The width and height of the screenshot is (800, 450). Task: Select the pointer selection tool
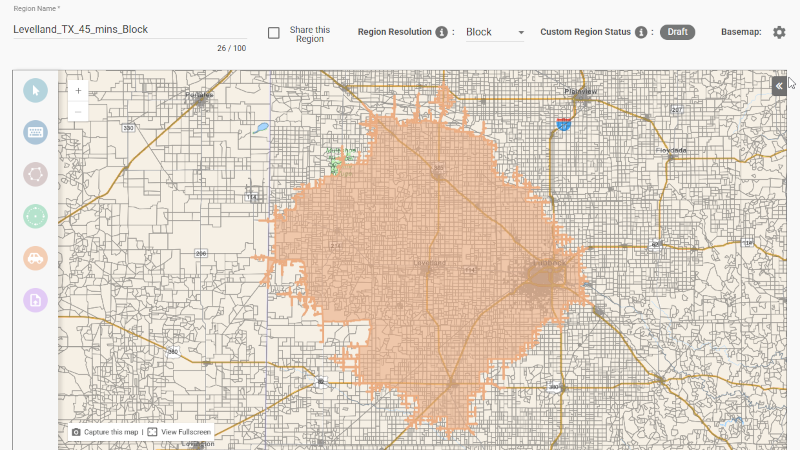point(36,90)
